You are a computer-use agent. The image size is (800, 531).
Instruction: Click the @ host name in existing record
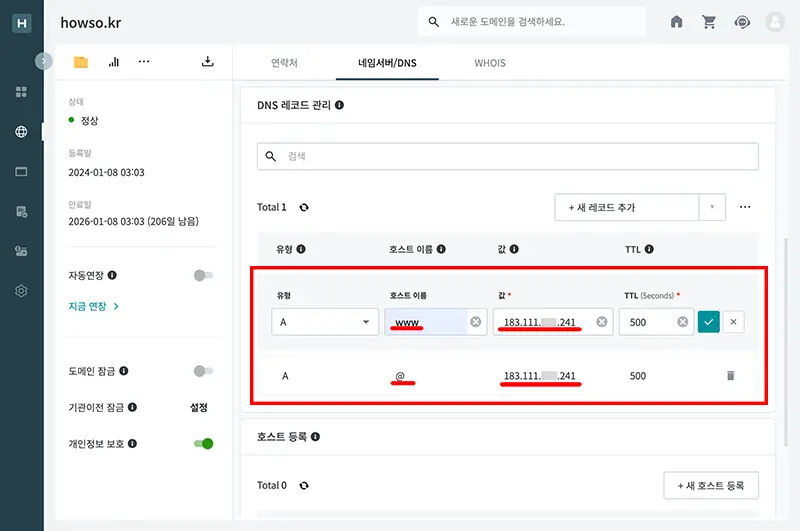[400, 376]
